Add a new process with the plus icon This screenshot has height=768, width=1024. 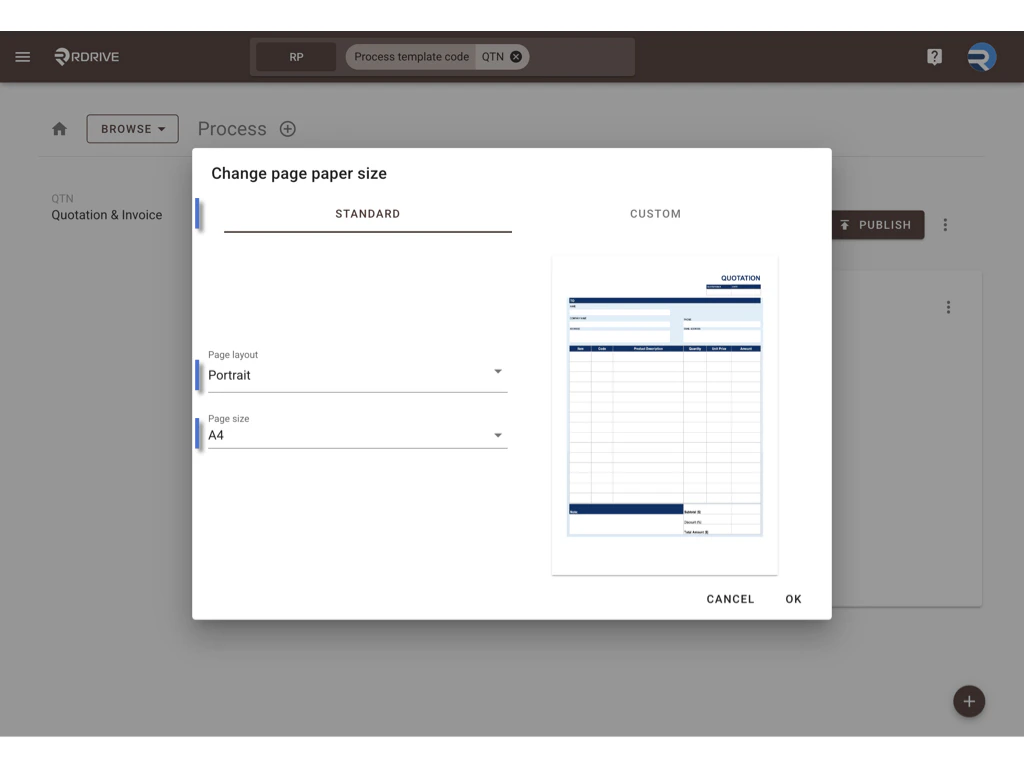(287, 129)
